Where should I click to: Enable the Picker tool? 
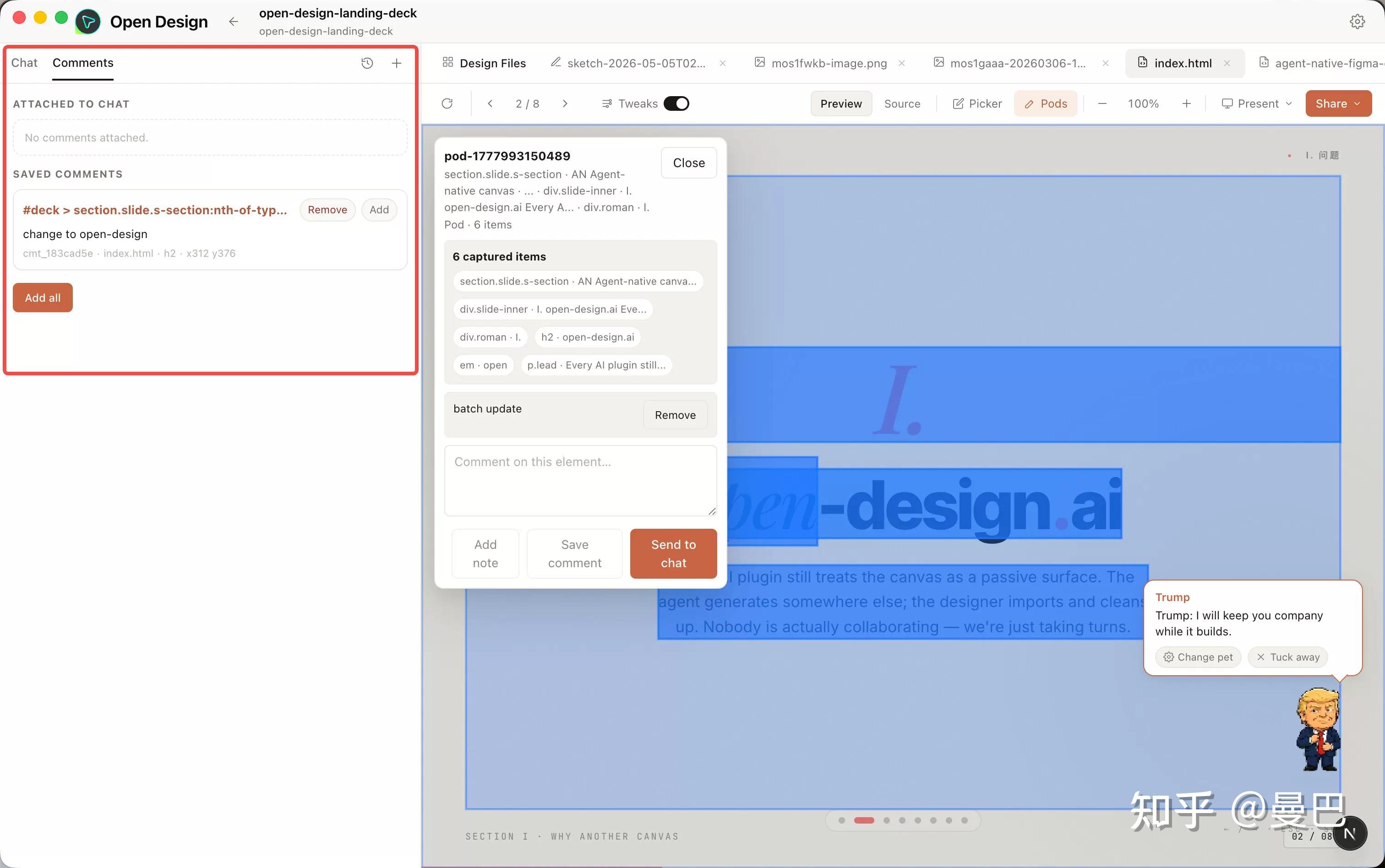pyautogui.click(x=977, y=103)
